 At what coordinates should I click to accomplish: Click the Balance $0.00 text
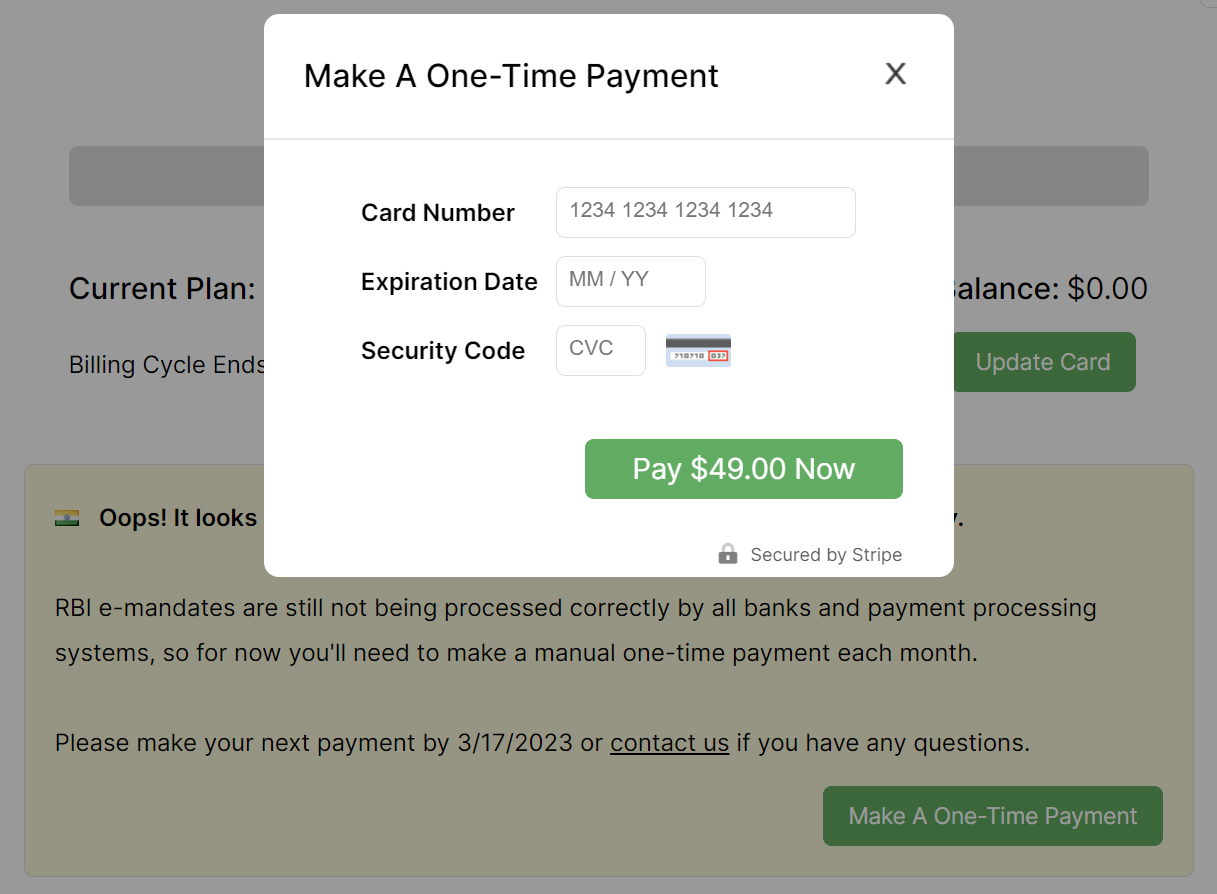pos(1050,289)
